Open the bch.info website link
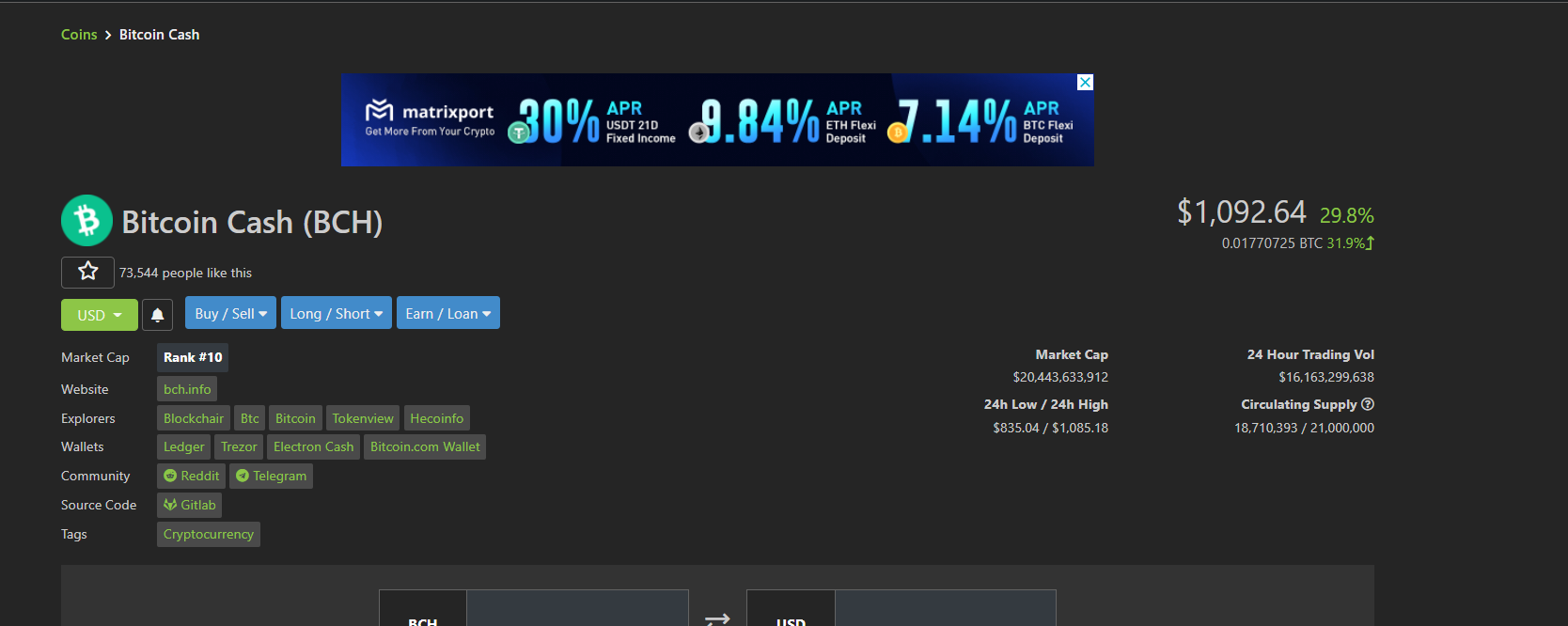 click(187, 389)
